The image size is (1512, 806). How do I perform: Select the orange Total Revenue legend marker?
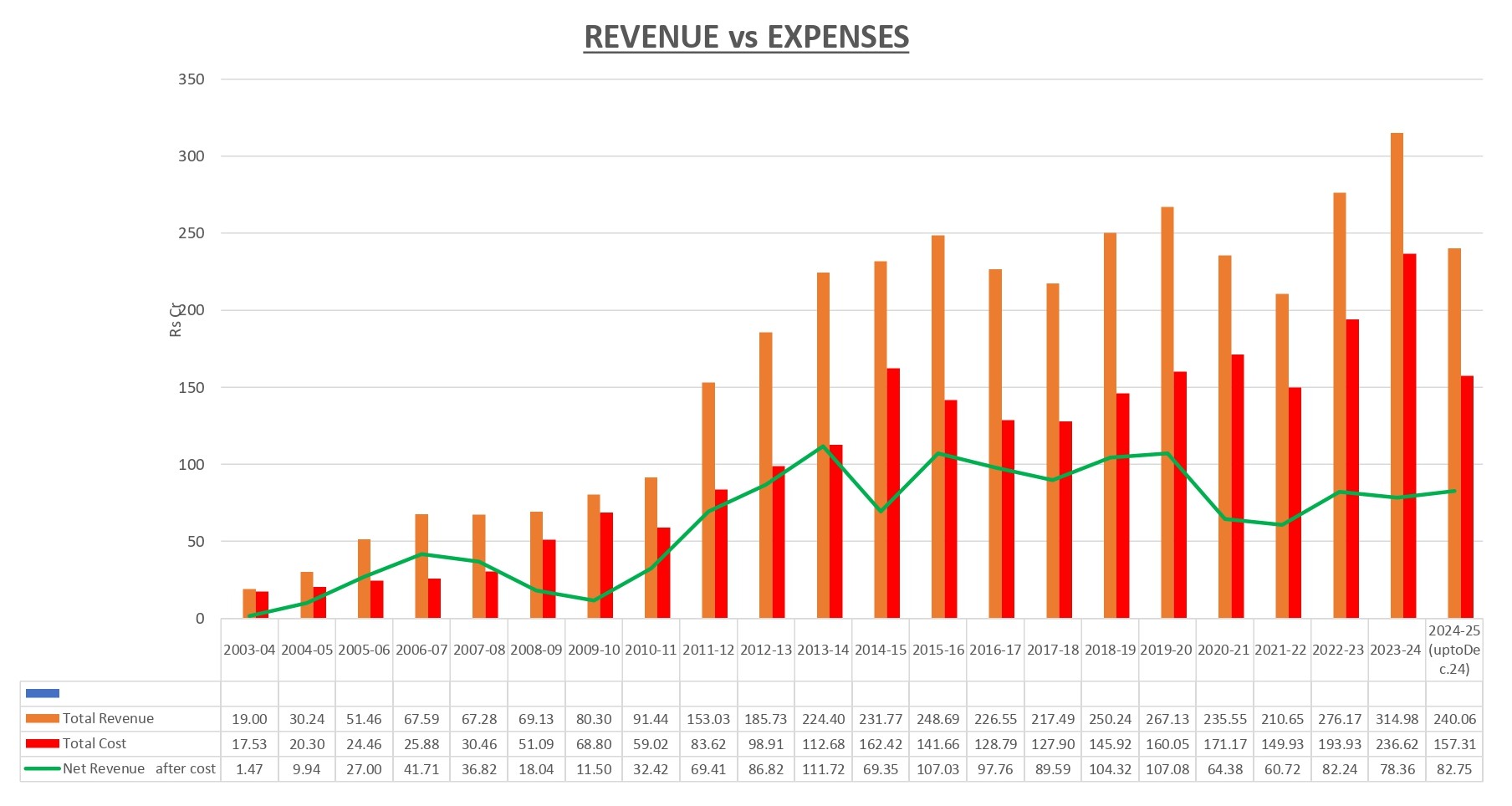pos(43,718)
